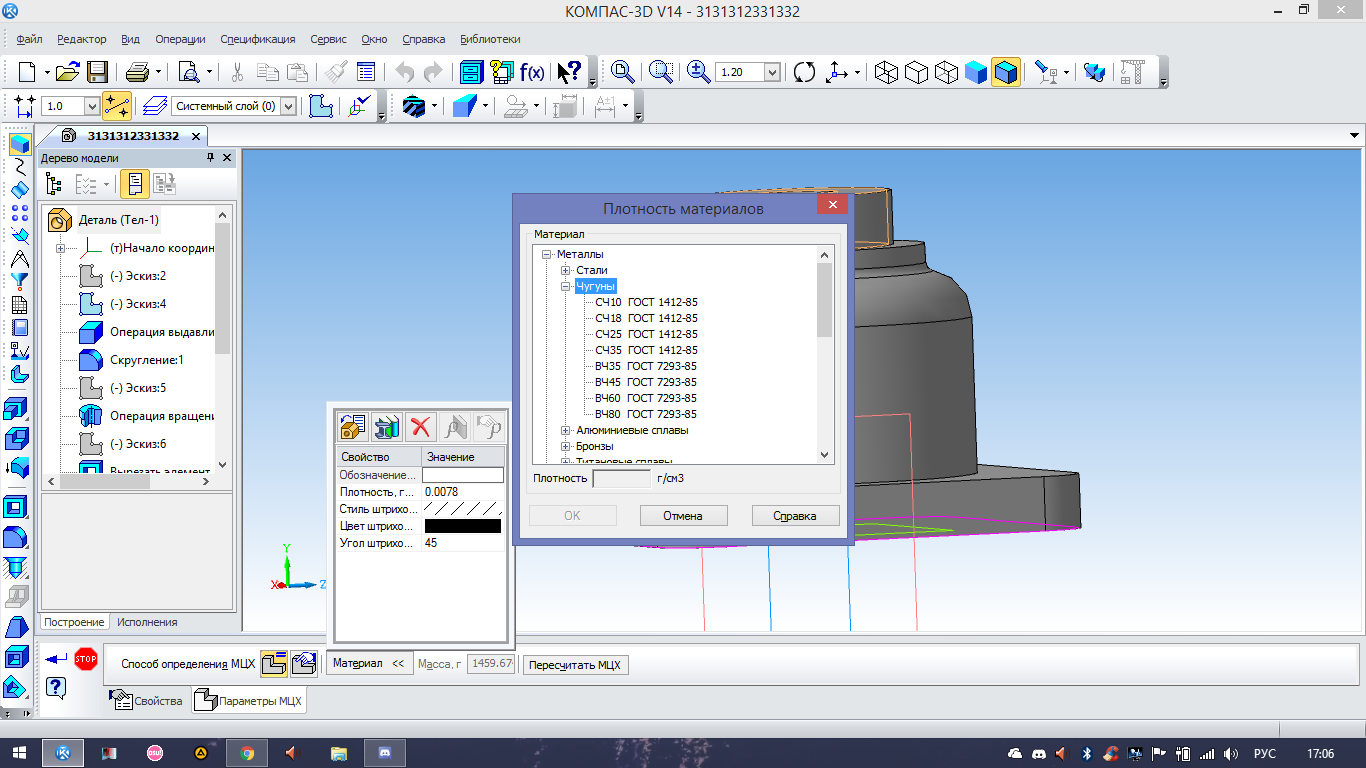Open a file with the folder icon
The width and height of the screenshot is (1366, 768).
[x=67, y=72]
